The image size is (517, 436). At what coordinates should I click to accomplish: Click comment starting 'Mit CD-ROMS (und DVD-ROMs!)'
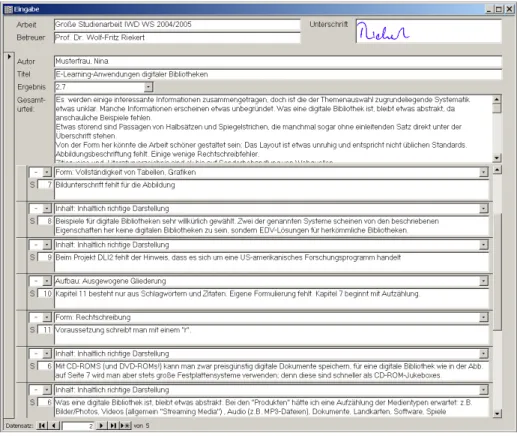click(x=271, y=371)
